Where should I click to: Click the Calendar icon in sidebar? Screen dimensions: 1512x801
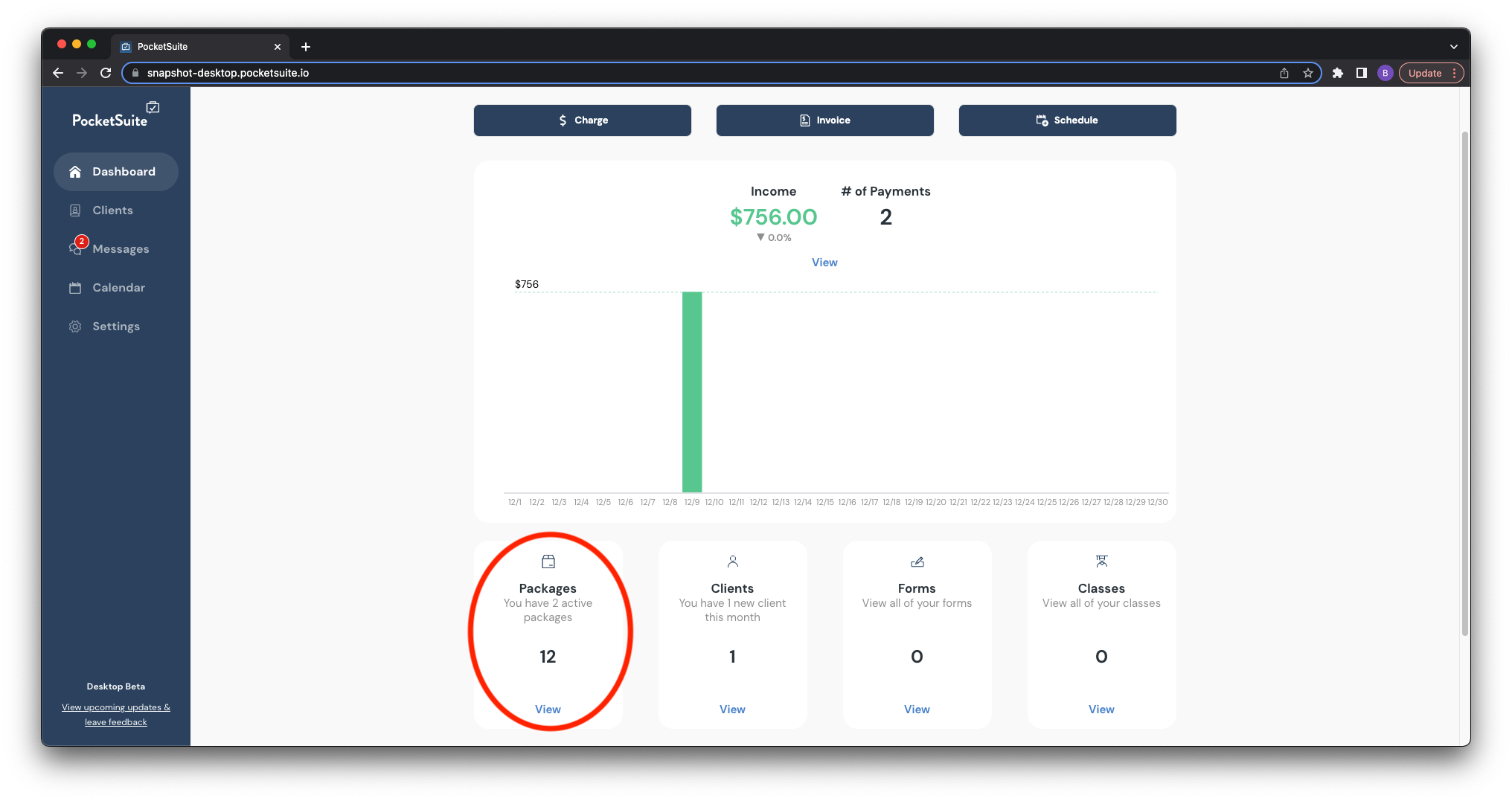tap(75, 288)
